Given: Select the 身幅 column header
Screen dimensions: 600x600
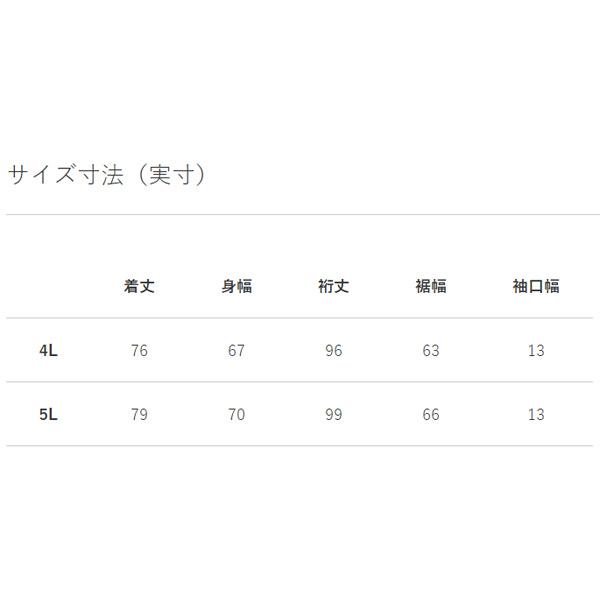Looking at the screenshot, I should coord(236,286).
